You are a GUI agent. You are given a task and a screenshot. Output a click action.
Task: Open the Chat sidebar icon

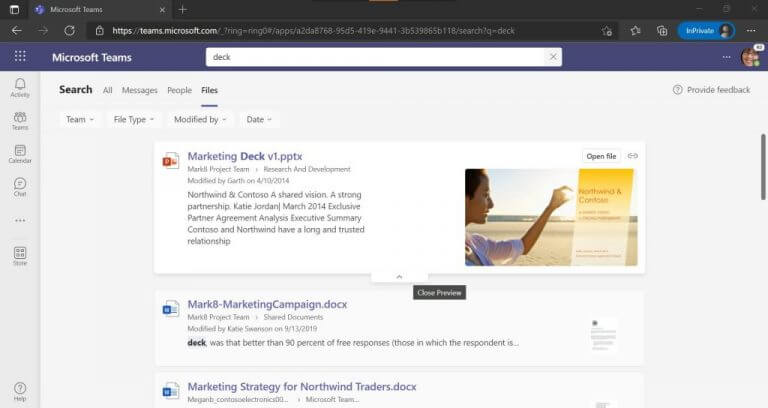[x=20, y=187]
